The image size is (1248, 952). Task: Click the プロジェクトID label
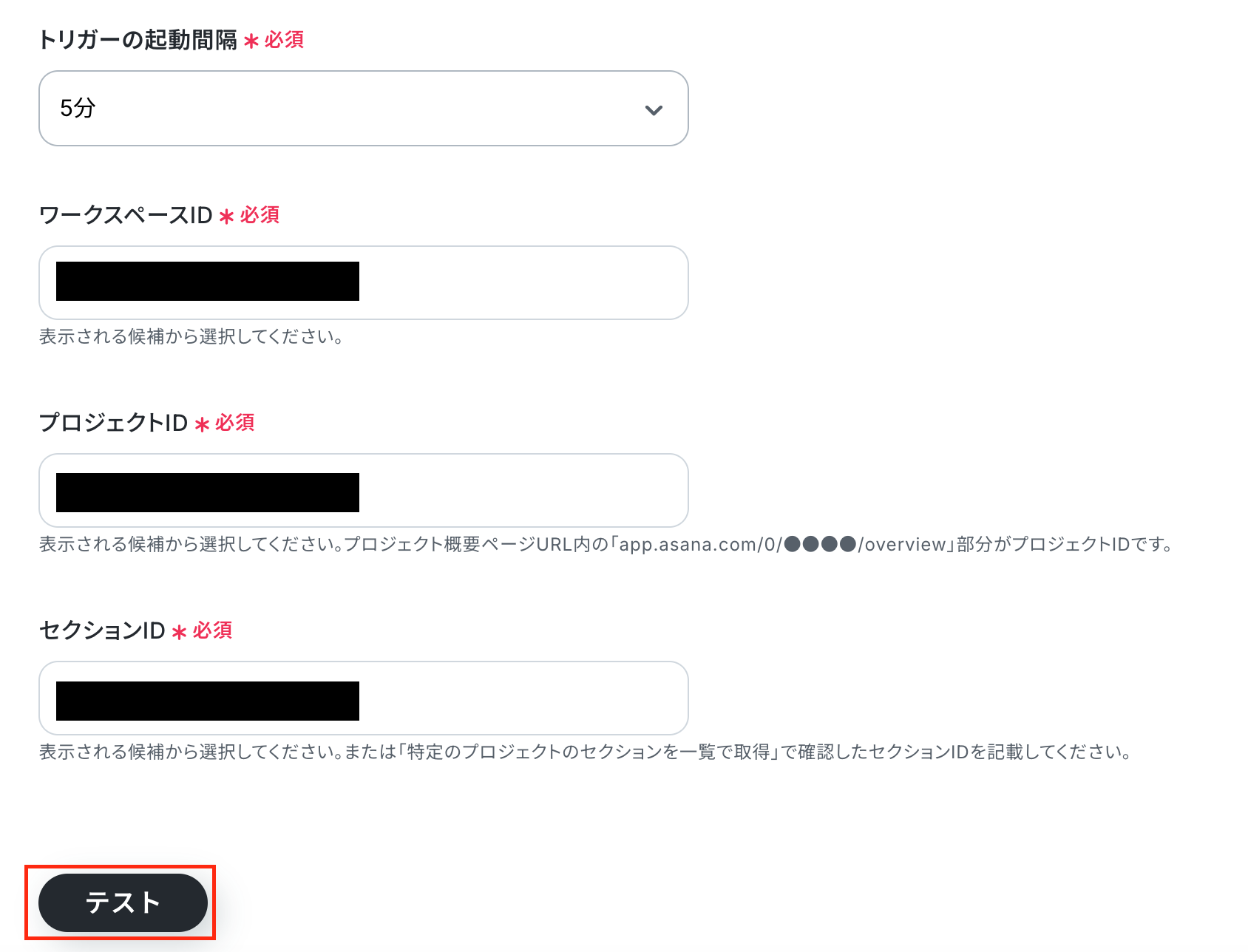[113, 423]
